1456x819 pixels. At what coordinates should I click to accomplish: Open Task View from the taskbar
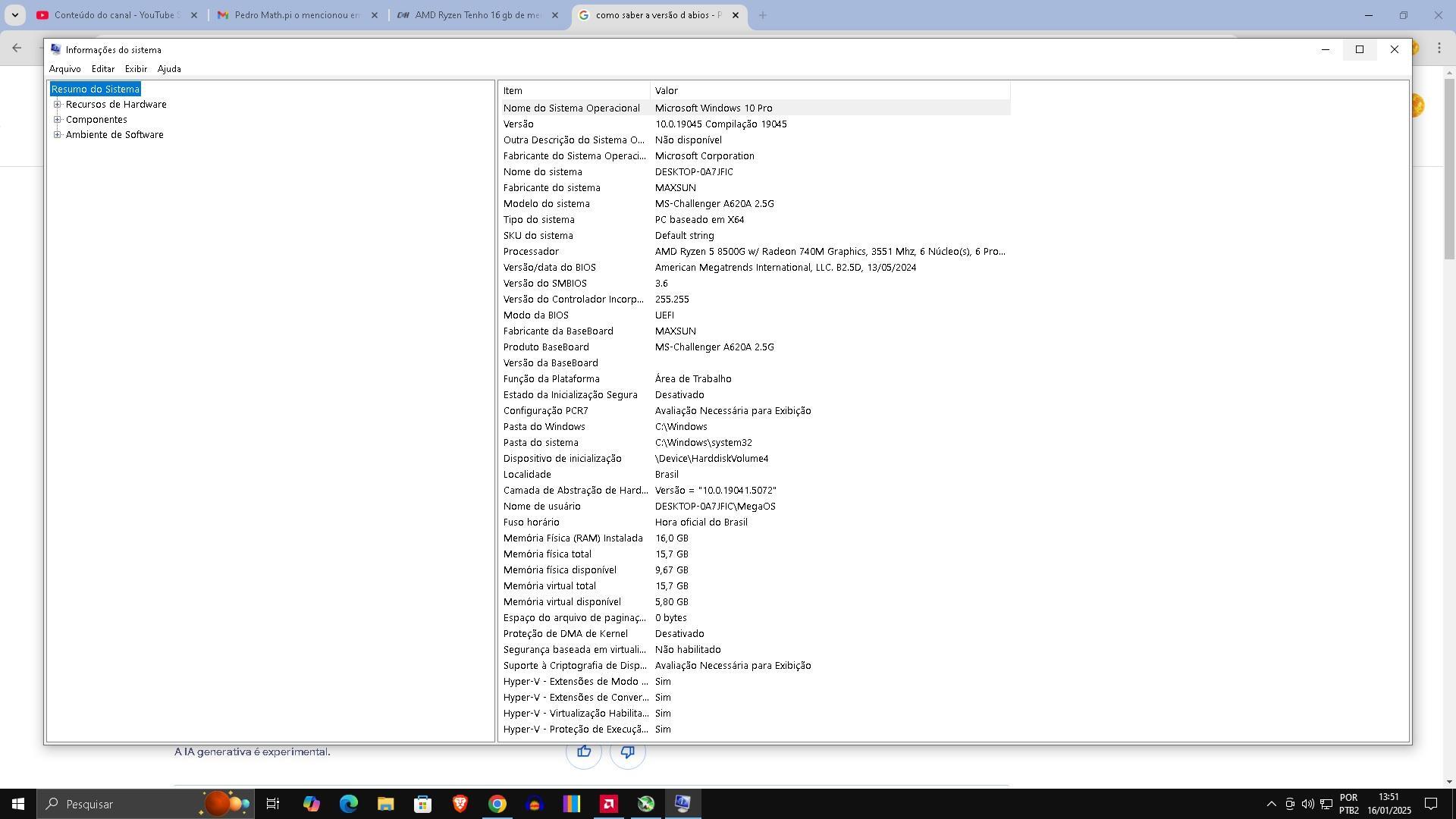tap(273, 804)
